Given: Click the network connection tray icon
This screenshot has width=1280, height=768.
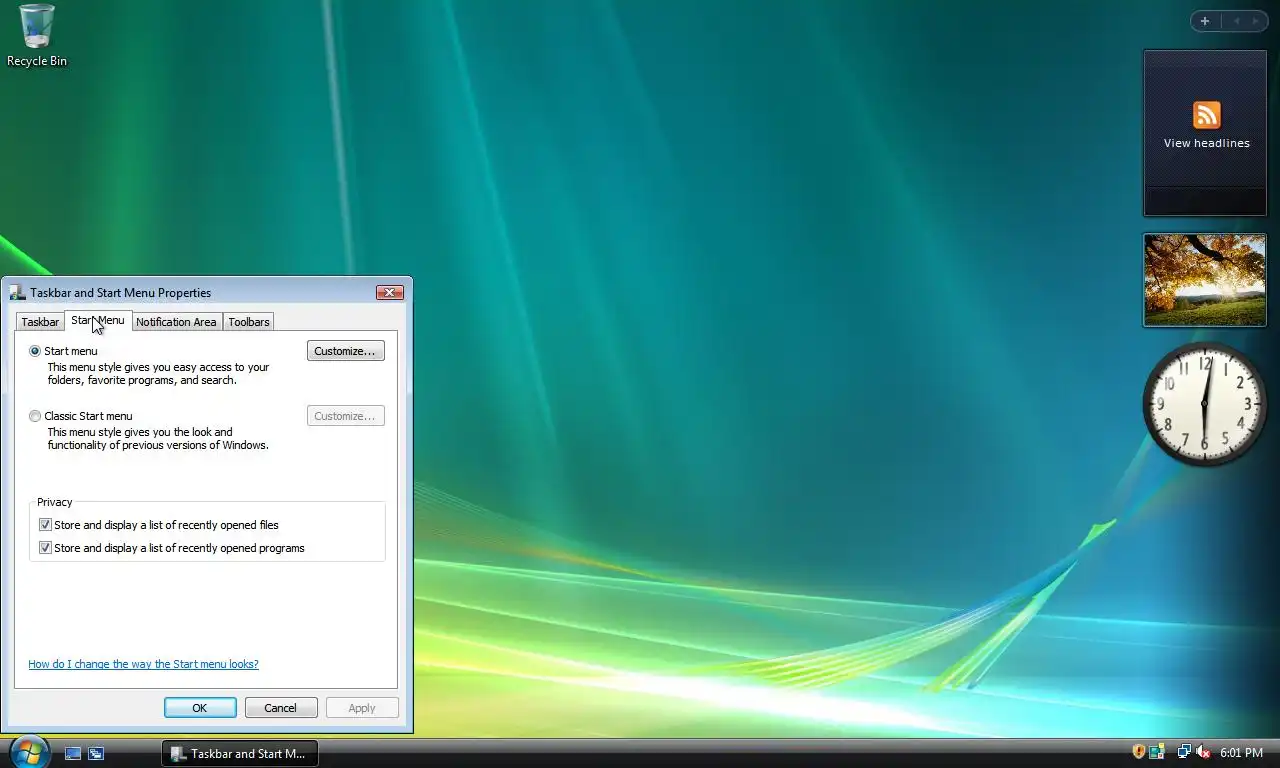Looking at the screenshot, I should click(1184, 752).
